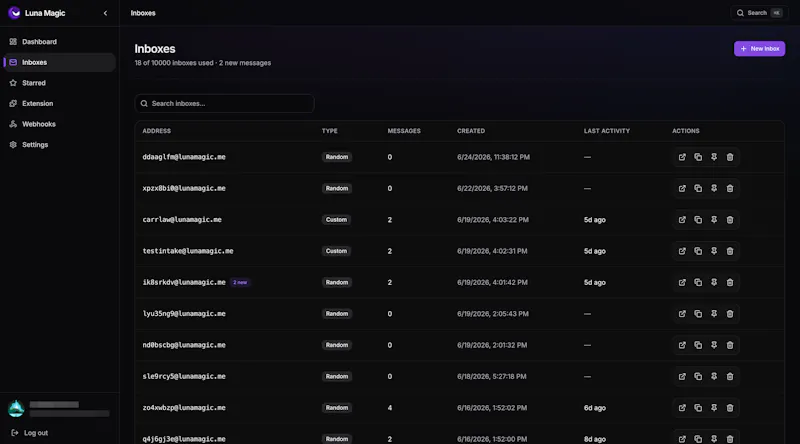The width and height of the screenshot is (800, 444).
Task: Copy the testintake@lunamagic.me address
Action: pyautogui.click(x=698, y=251)
